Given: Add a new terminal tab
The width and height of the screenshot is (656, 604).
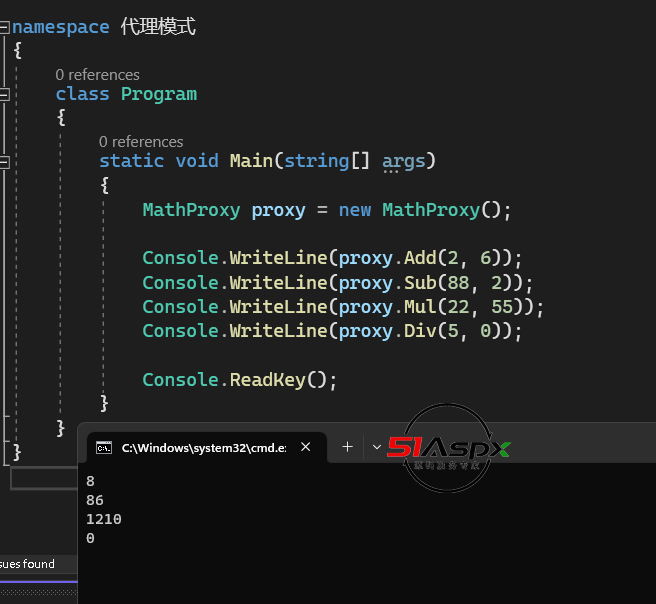Looking at the screenshot, I should [347, 447].
